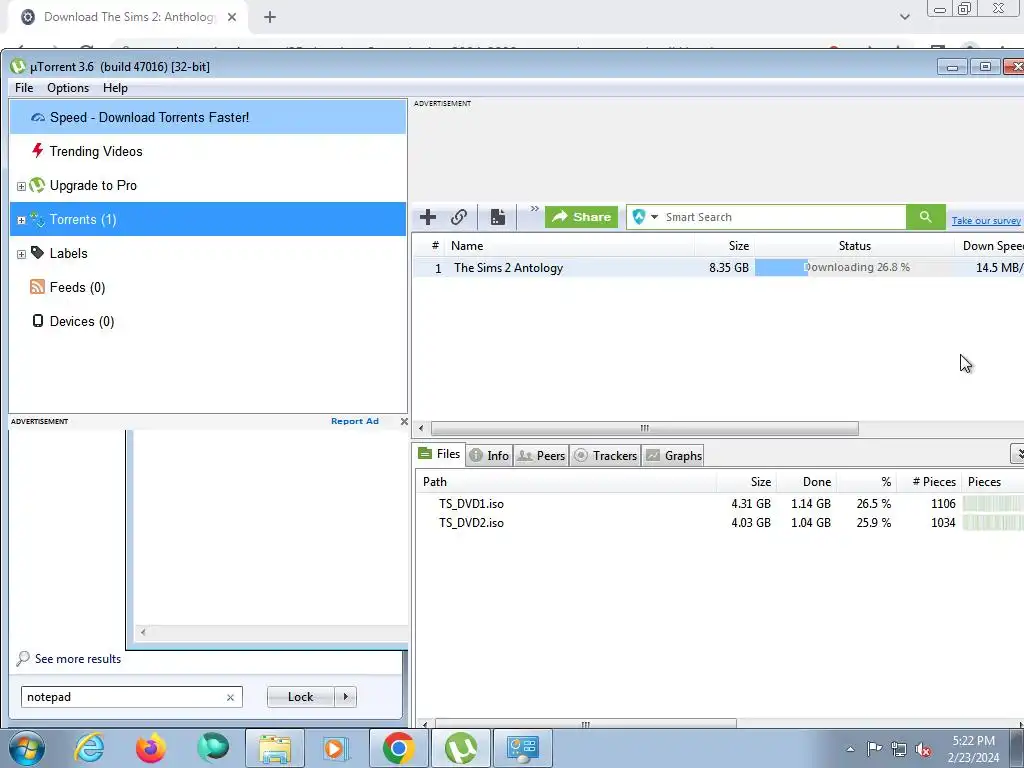Open Firefox from the taskbar
1024x768 pixels.
tap(151, 748)
